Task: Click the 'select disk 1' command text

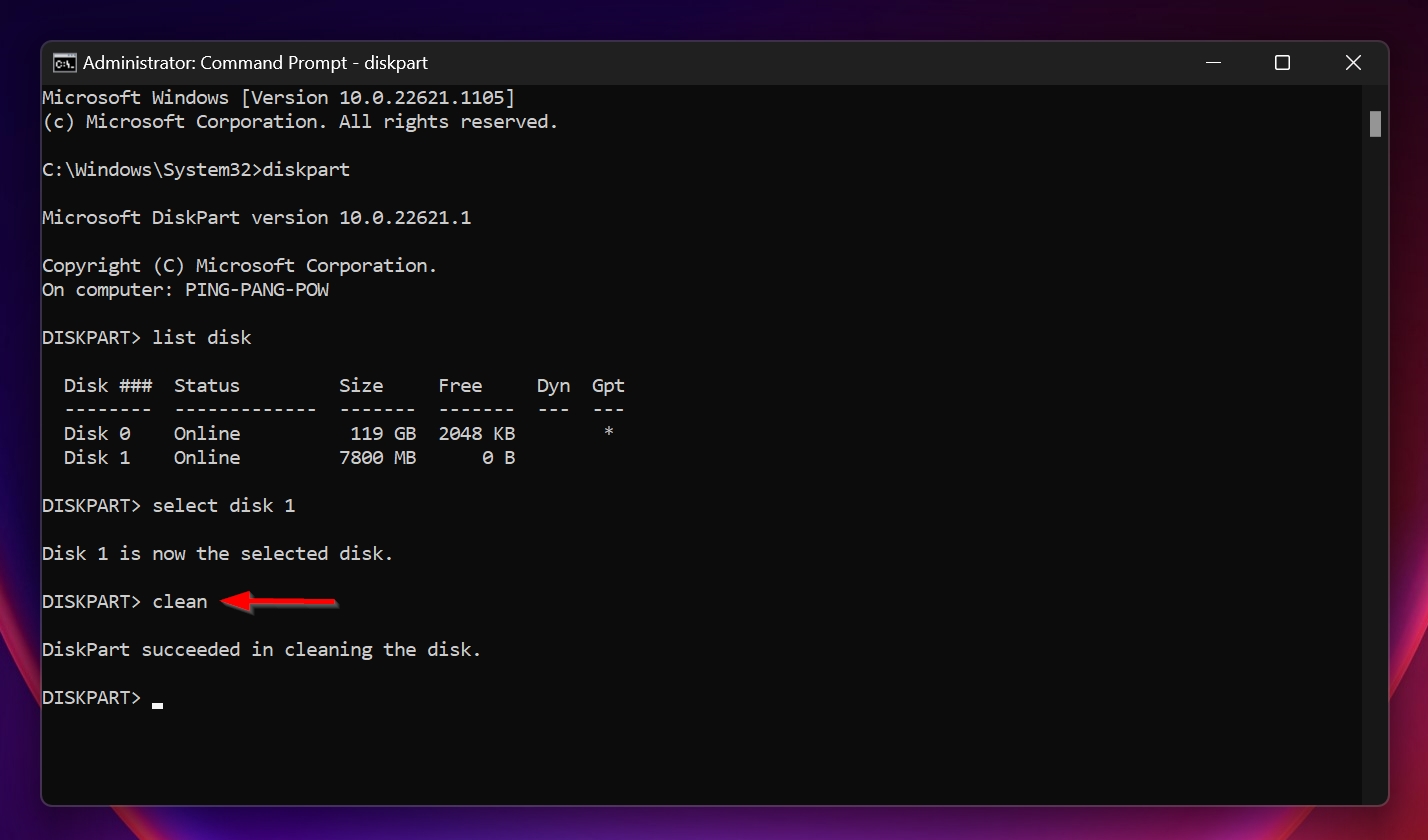Action: [224, 506]
